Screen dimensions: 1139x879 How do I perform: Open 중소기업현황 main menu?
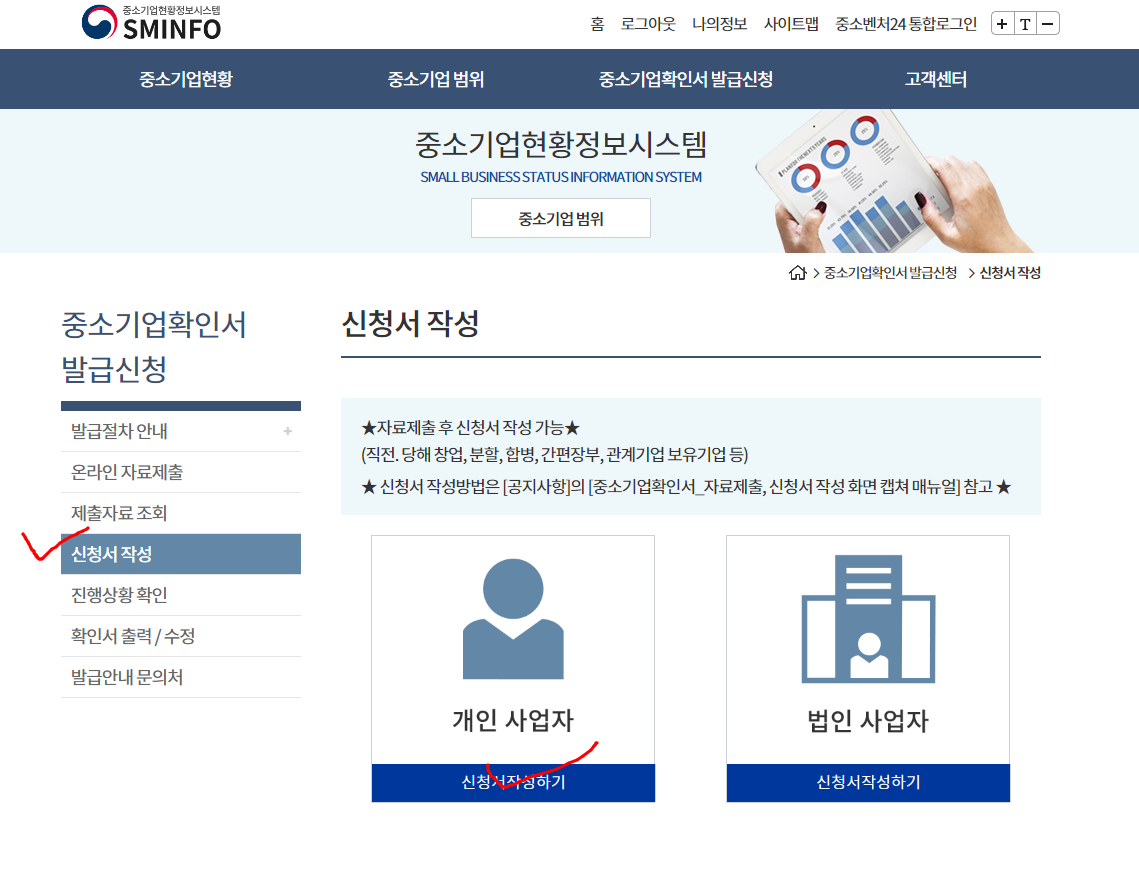point(186,79)
